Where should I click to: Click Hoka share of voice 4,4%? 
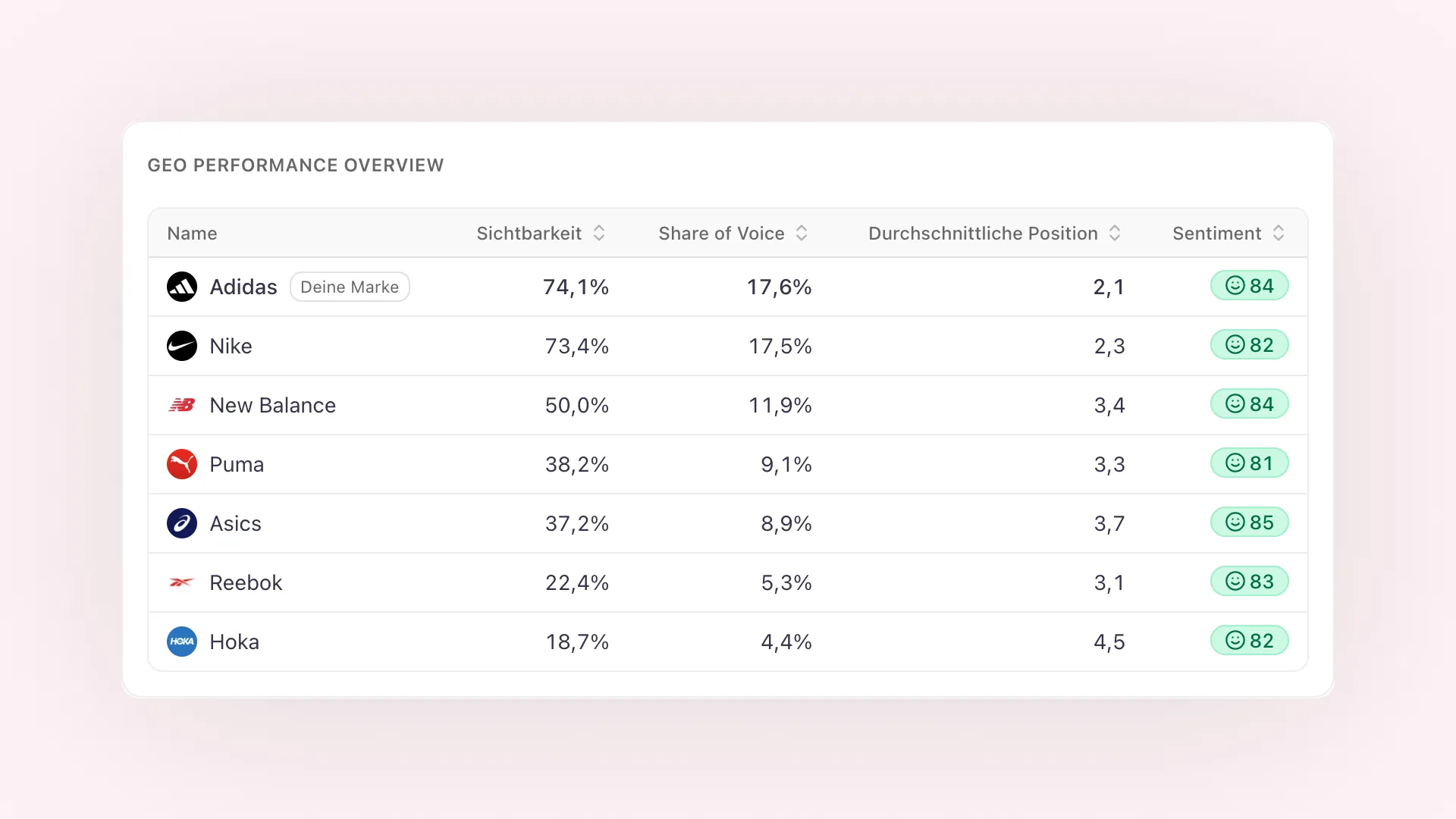point(786,642)
